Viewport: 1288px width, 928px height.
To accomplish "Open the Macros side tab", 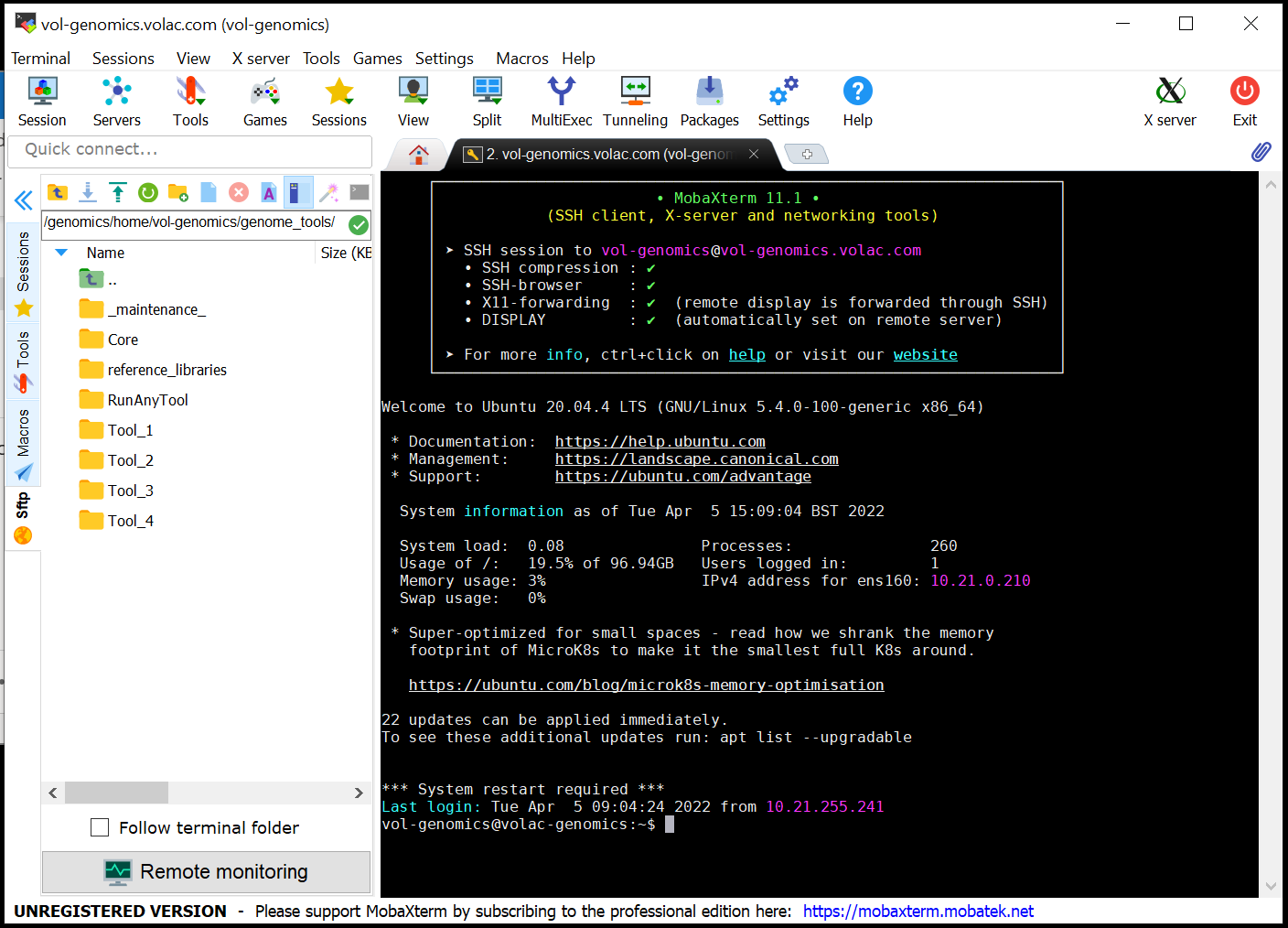I will click(23, 444).
